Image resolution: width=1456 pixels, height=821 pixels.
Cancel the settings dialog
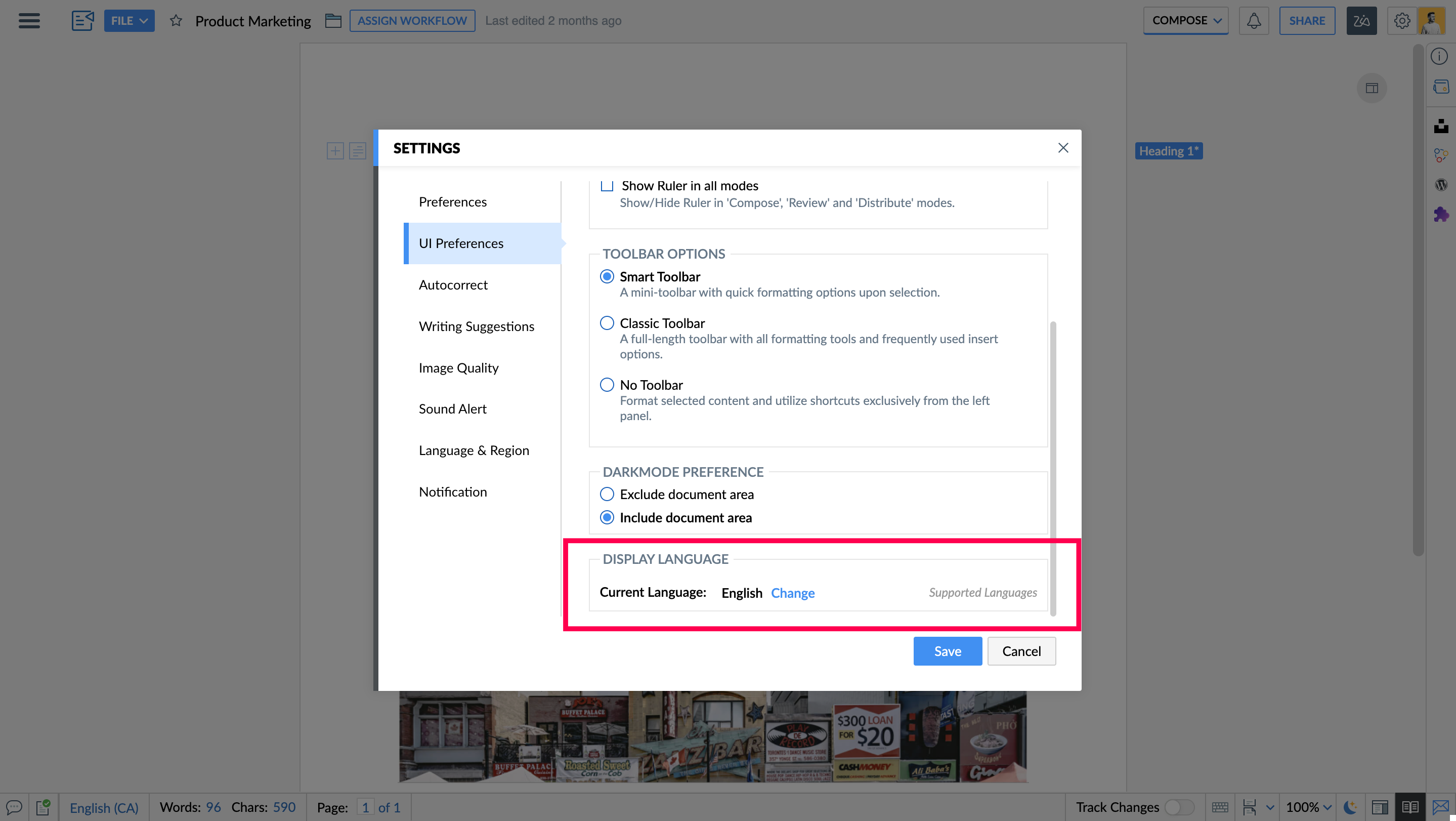point(1021,651)
